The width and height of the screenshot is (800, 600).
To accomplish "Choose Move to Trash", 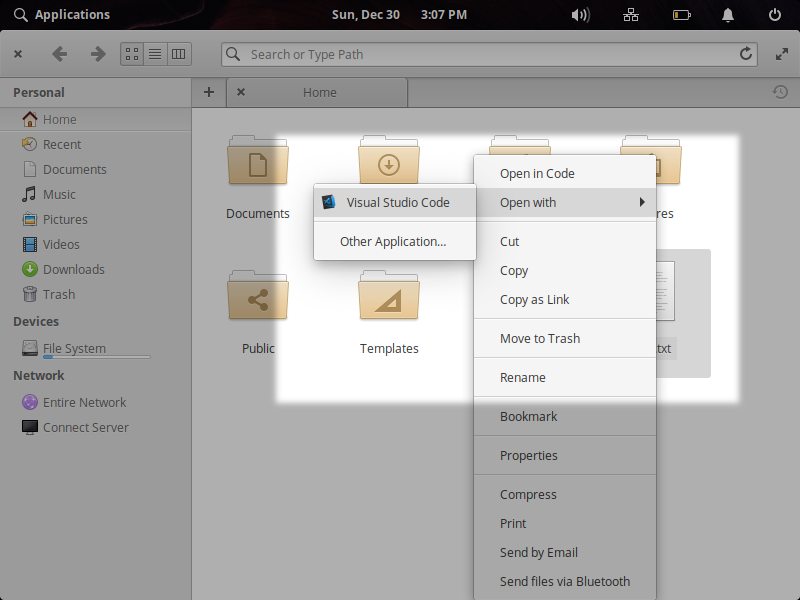I will [x=565, y=338].
